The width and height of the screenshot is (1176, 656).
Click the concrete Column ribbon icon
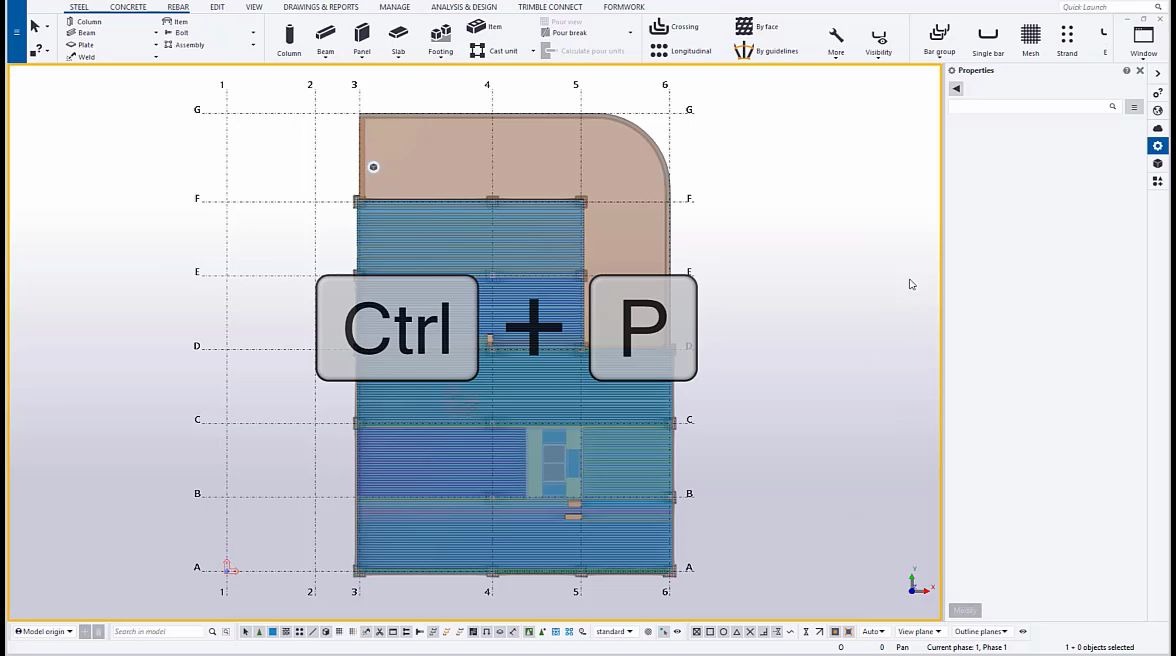[x=289, y=39]
